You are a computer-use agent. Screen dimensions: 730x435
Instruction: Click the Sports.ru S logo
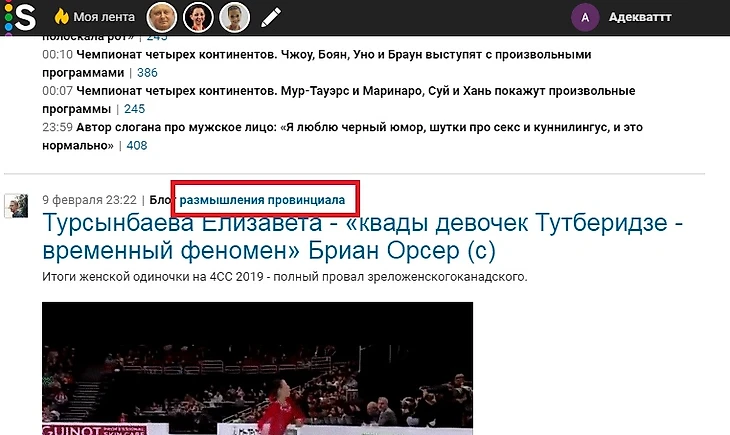[x=20, y=18]
